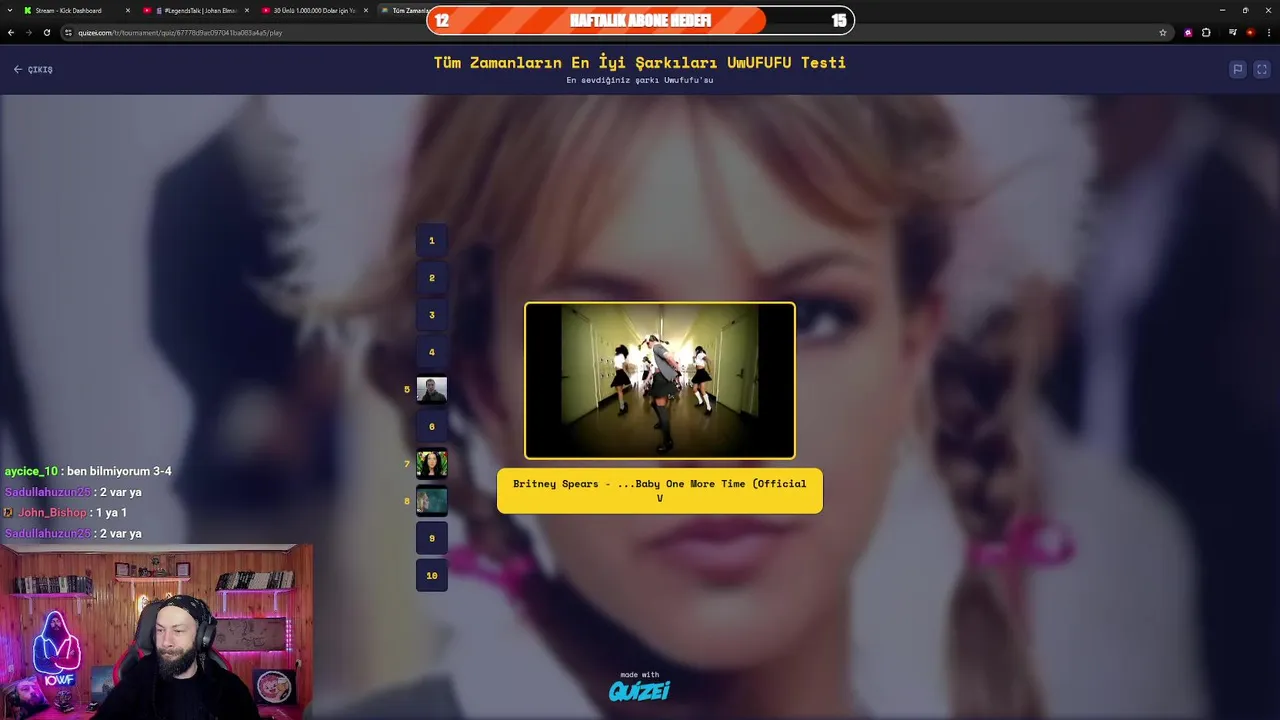This screenshot has width=1280, height=720.
Task: Click the quiz title heading text
Action: (x=640, y=62)
